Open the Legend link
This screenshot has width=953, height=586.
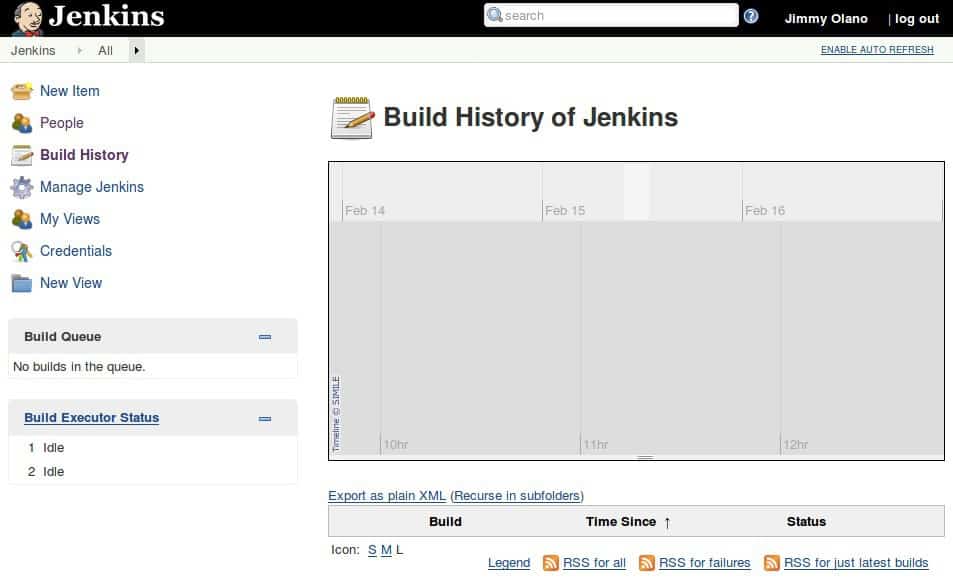509,563
